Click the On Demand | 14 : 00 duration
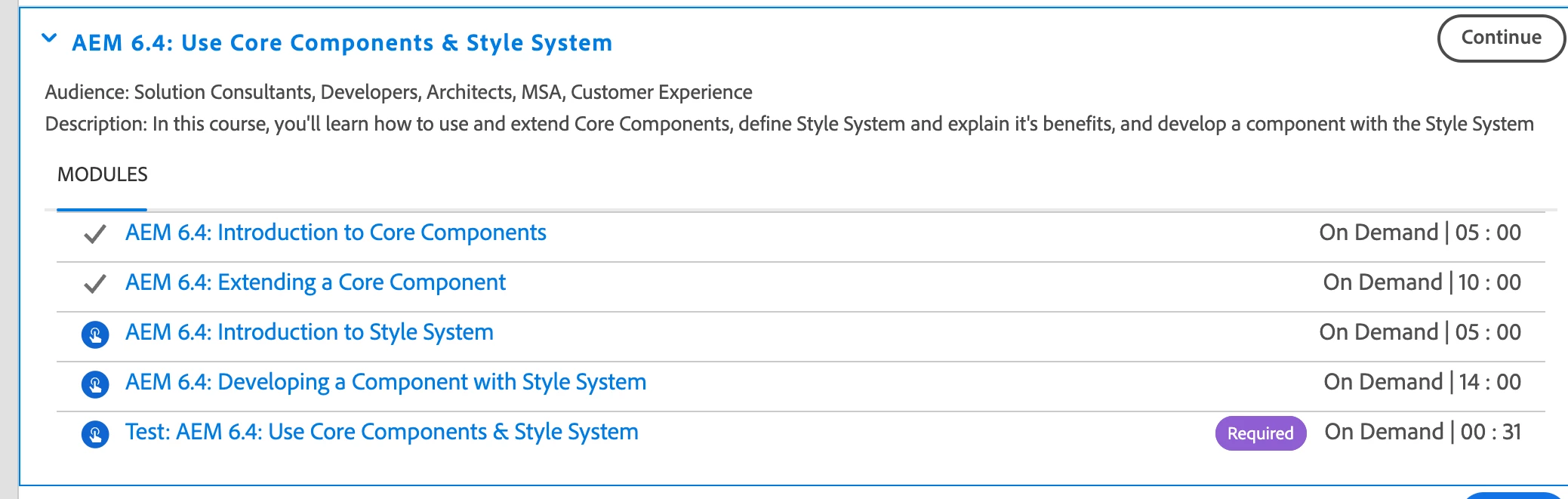Viewport: 1568px width, 499px height. click(1422, 382)
